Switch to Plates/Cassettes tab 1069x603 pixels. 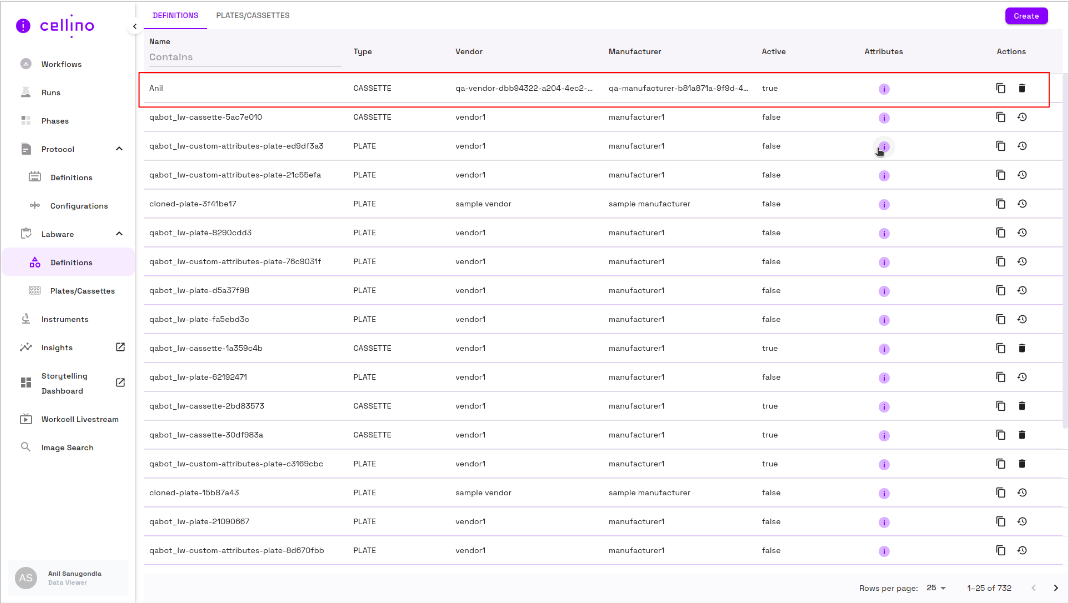(252, 16)
